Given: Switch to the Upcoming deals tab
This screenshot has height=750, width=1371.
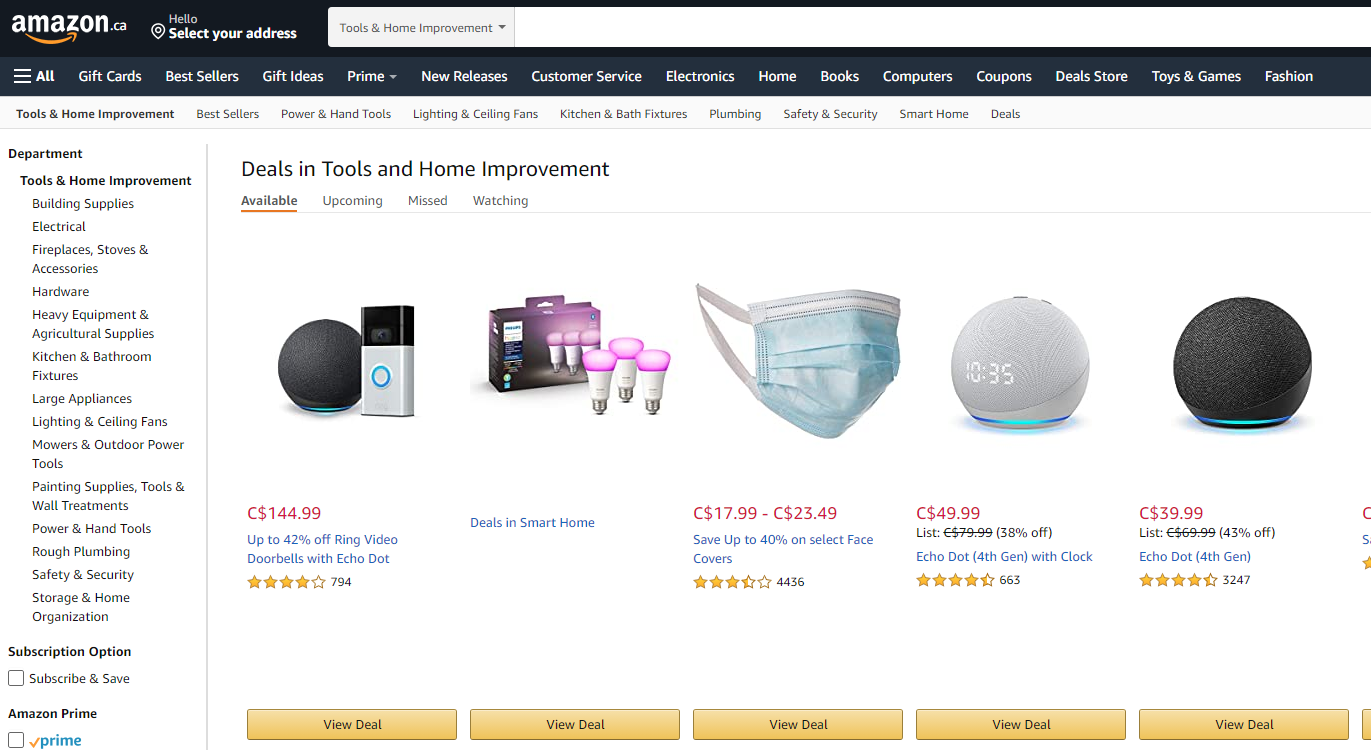Looking at the screenshot, I should [352, 201].
